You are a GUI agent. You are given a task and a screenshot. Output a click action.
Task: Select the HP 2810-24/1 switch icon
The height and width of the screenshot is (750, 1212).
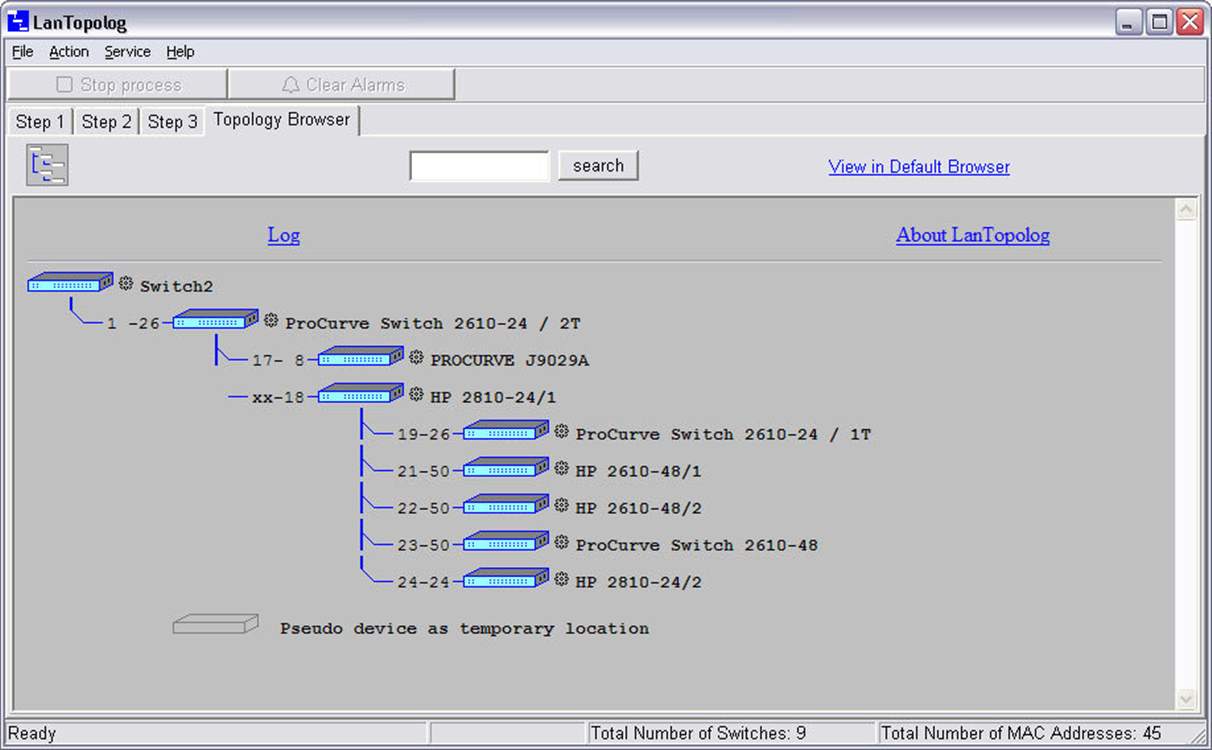click(361, 394)
